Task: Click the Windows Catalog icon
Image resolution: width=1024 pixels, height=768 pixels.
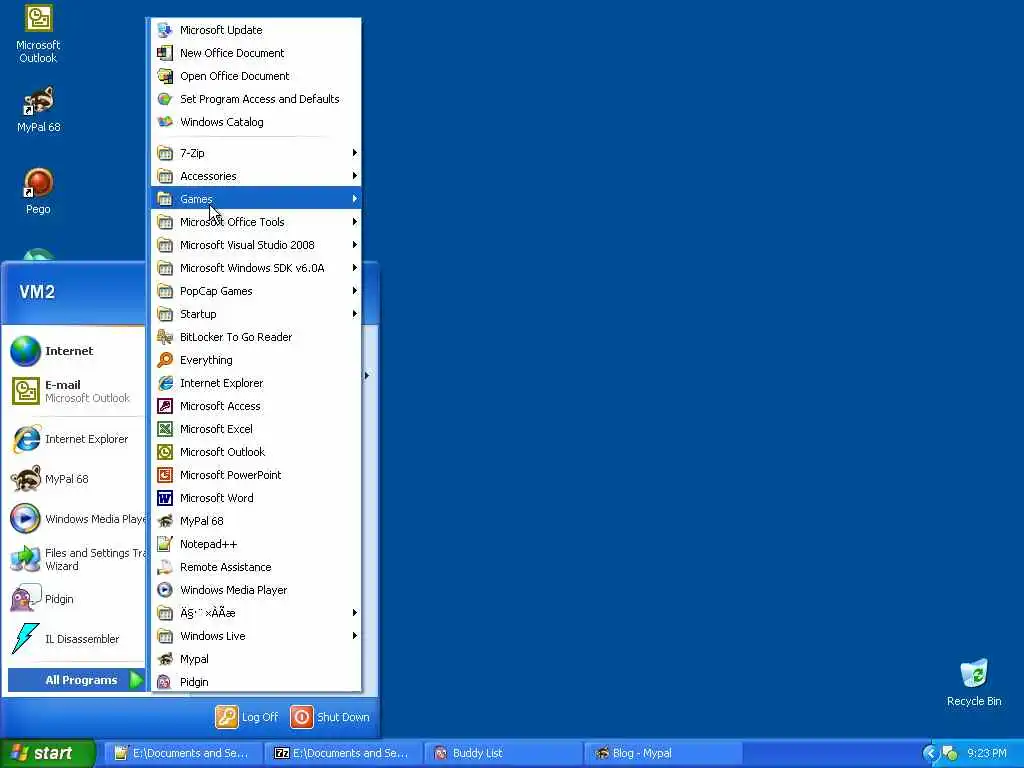Action: (x=165, y=121)
